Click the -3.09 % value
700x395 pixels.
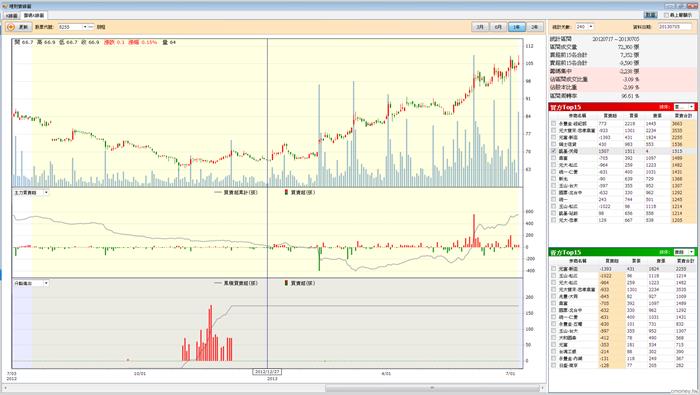[630, 79]
